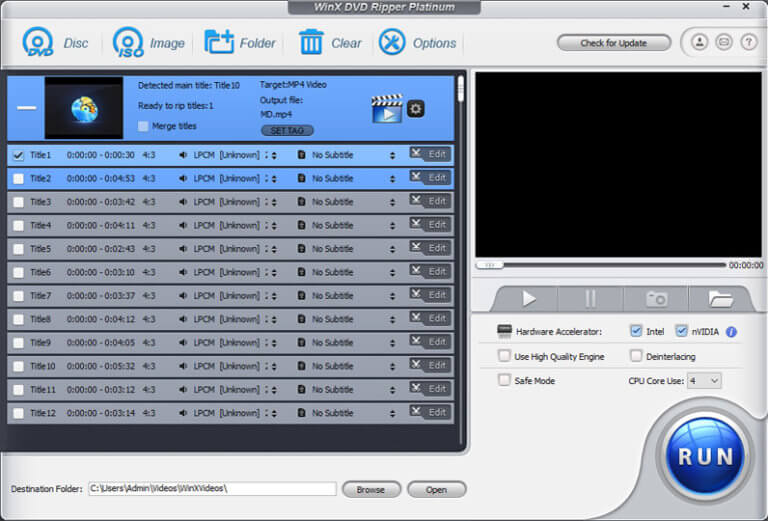This screenshot has width=768, height=521.
Task: Click the Destination Folder path field
Action: (212, 488)
